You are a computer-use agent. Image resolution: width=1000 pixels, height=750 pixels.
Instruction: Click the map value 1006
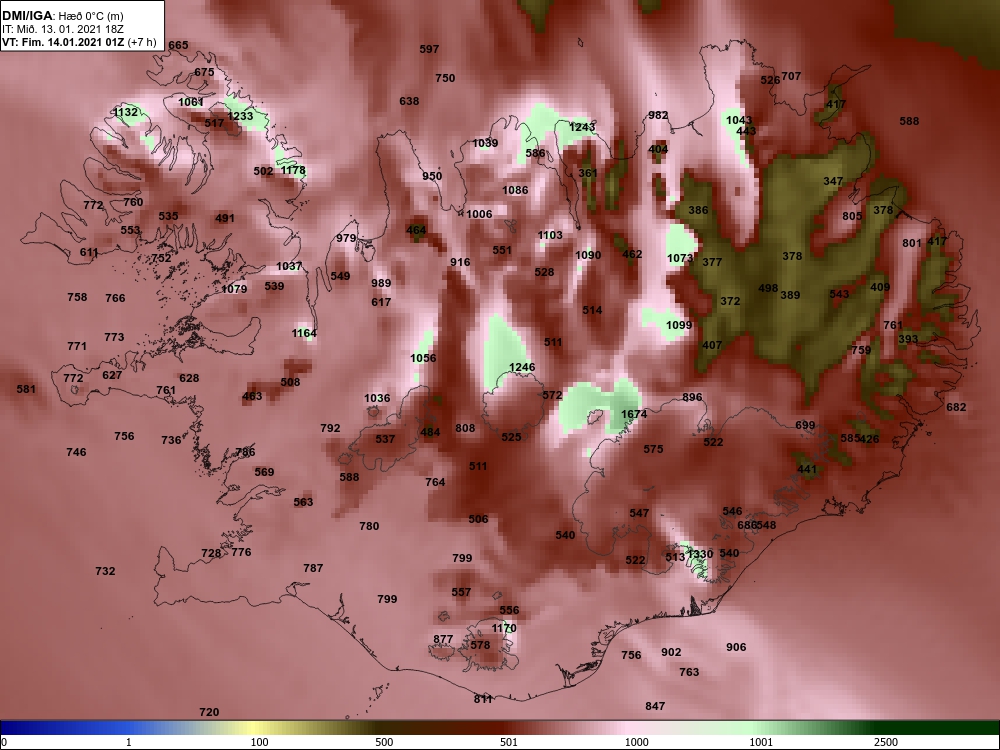click(x=479, y=214)
